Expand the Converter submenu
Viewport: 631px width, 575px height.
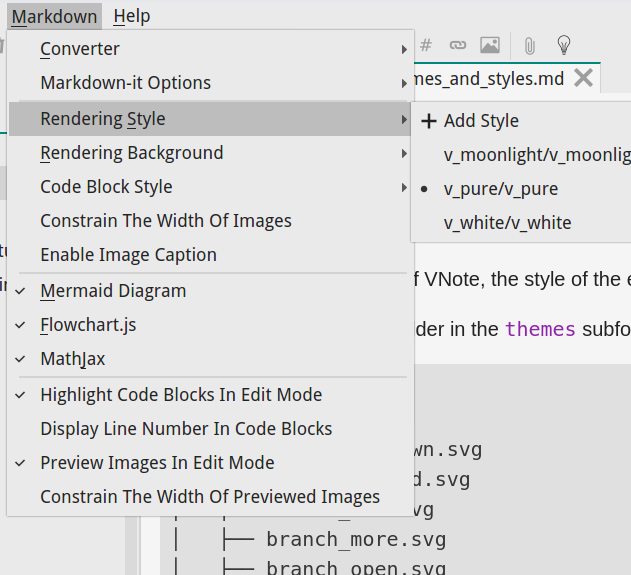pos(210,49)
